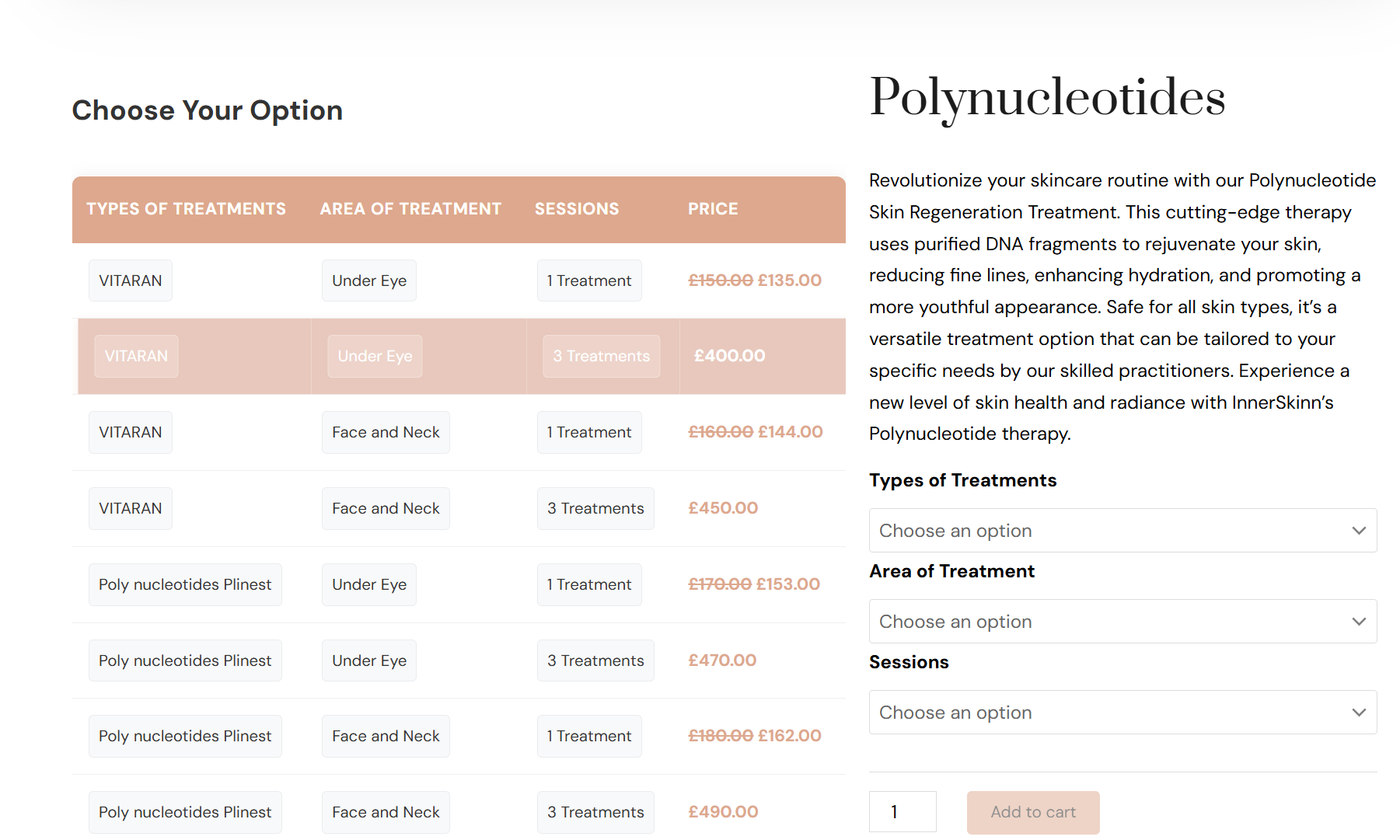Screen dimensions: 1400x840
Task: Select the £400.00 VITARAN Under Eye row price
Action: [729, 356]
